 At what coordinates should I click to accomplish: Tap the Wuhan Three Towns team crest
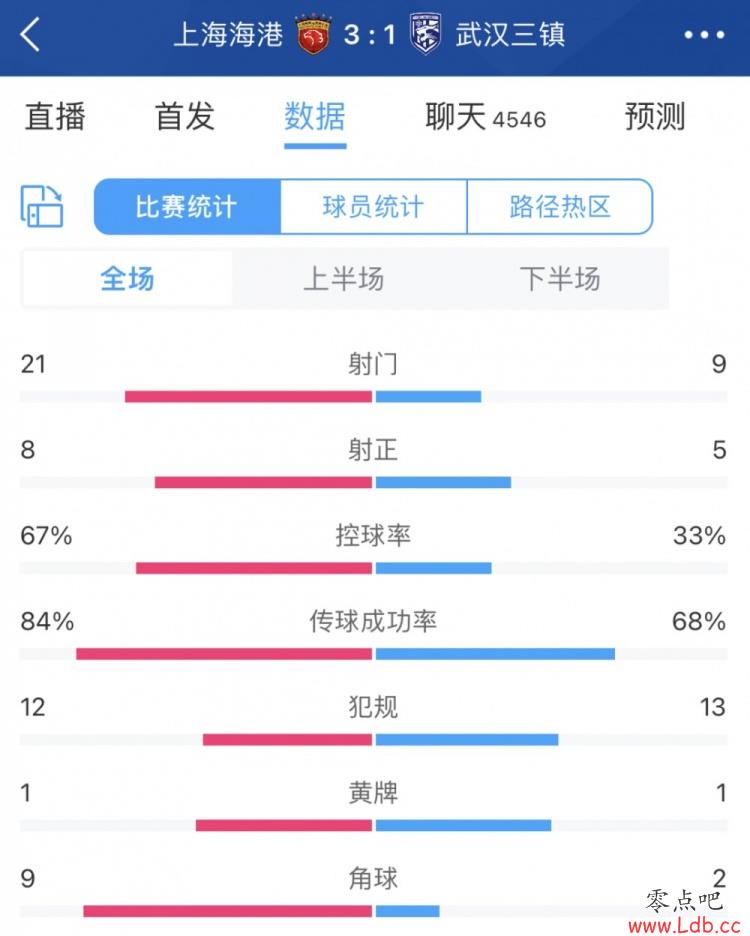[426, 34]
